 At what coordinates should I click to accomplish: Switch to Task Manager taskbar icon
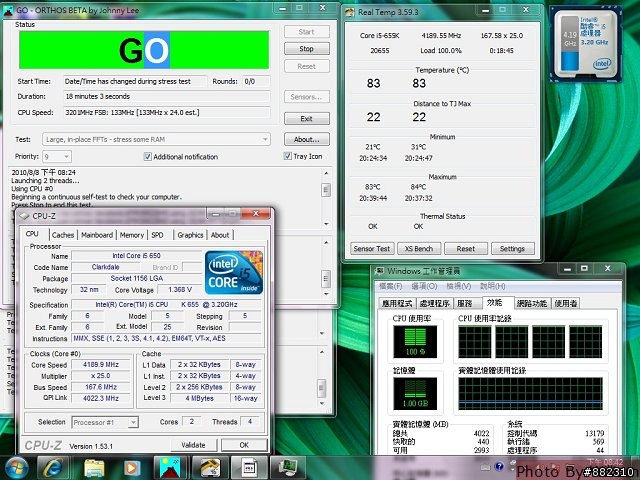[287, 468]
